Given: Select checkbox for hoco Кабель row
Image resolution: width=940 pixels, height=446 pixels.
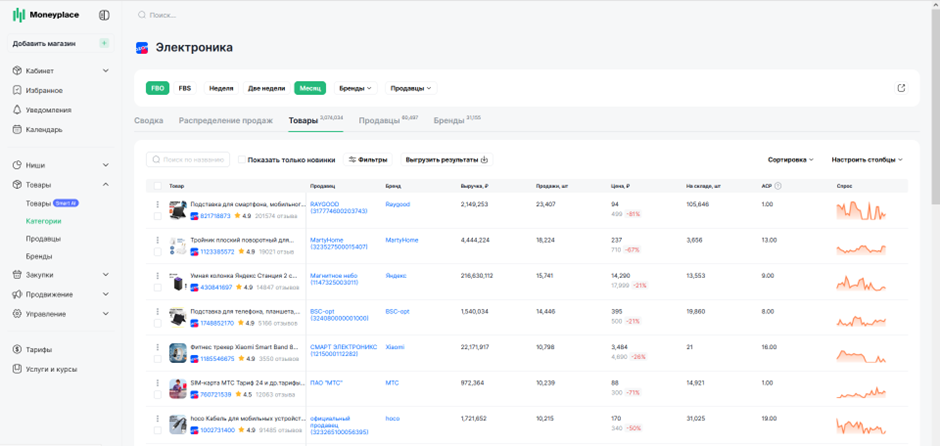Looking at the screenshot, I should click(158, 430).
